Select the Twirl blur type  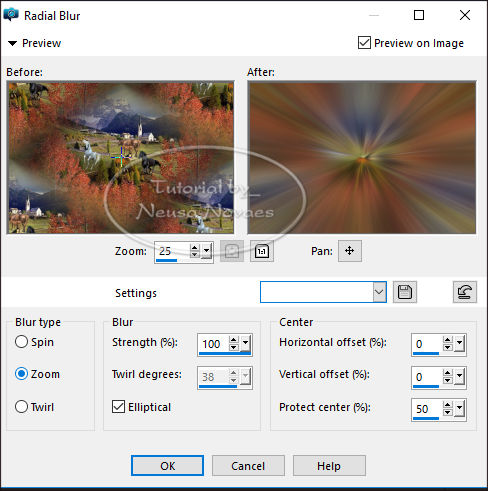click(x=21, y=407)
